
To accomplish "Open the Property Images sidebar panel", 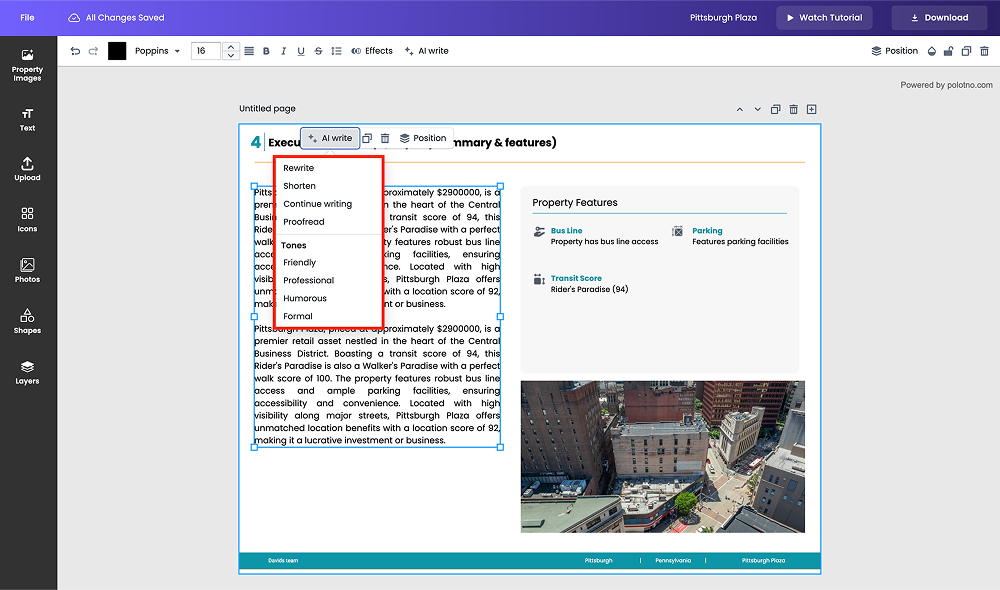I will pyautogui.click(x=27, y=66).
